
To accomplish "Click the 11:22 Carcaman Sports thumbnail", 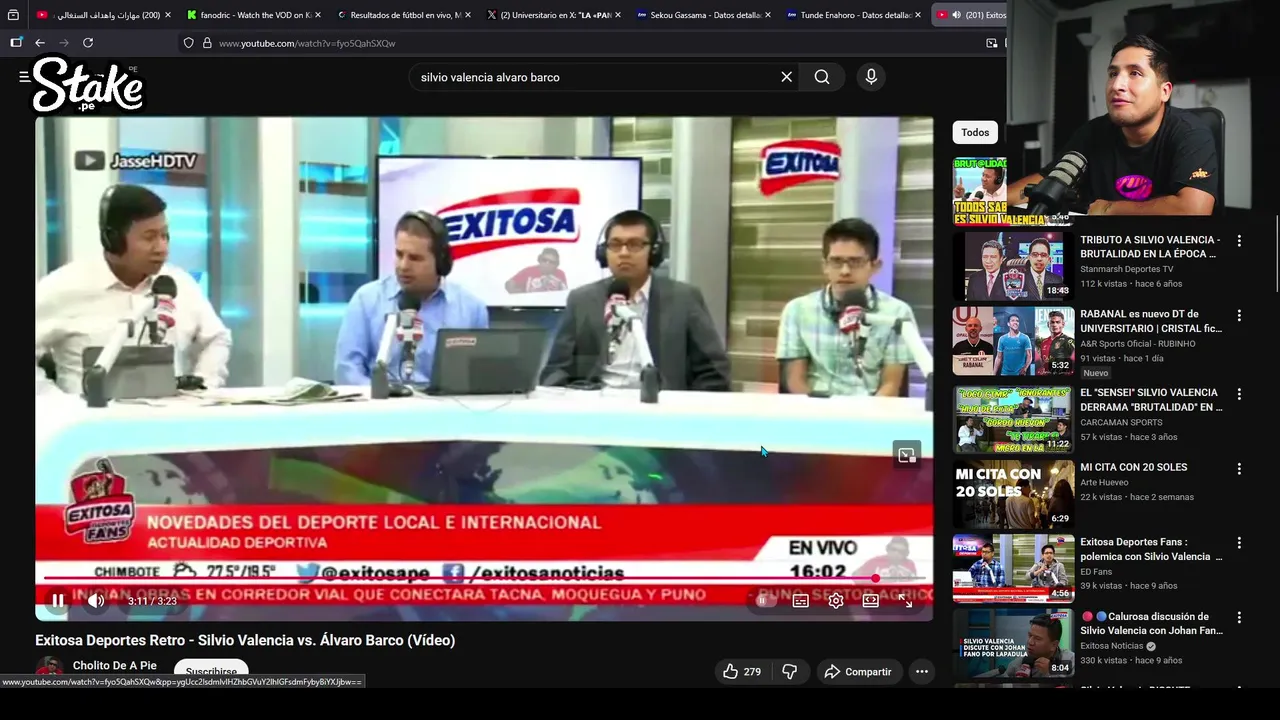I will [1013, 419].
